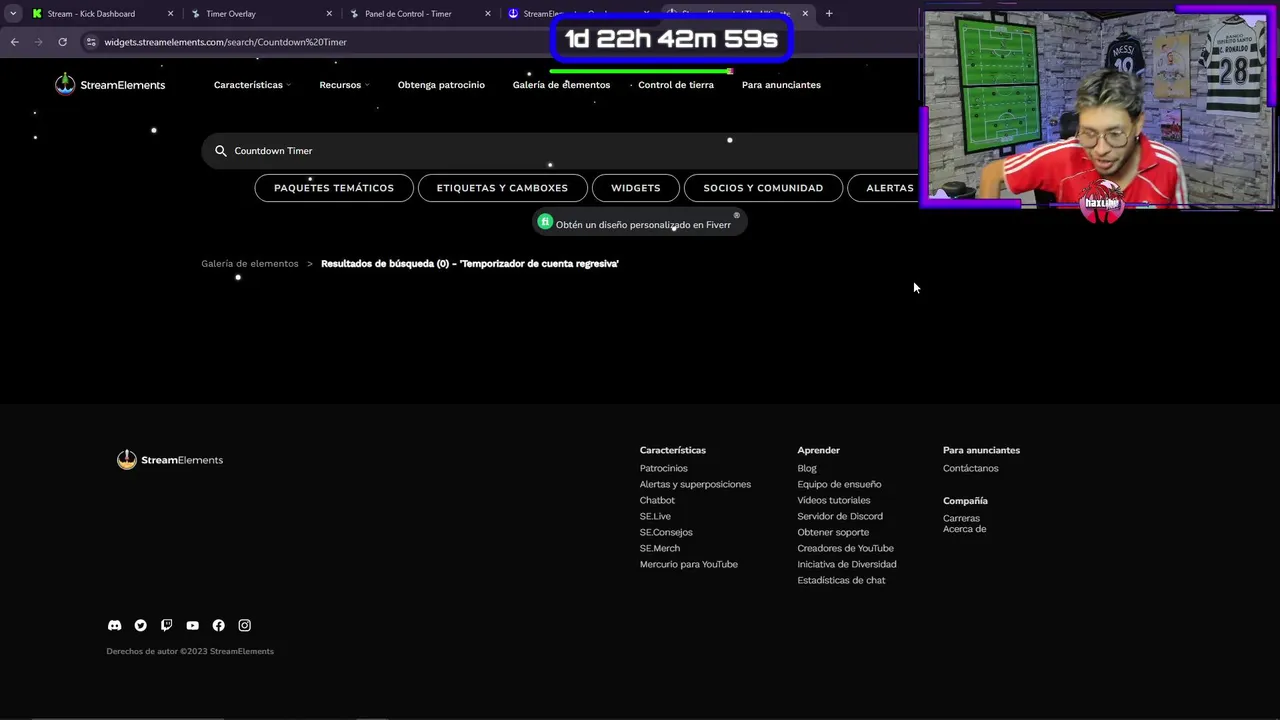Image resolution: width=1280 pixels, height=720 pixels.
Task: Filter by Widgets category
Action: (x=636, y=188)
